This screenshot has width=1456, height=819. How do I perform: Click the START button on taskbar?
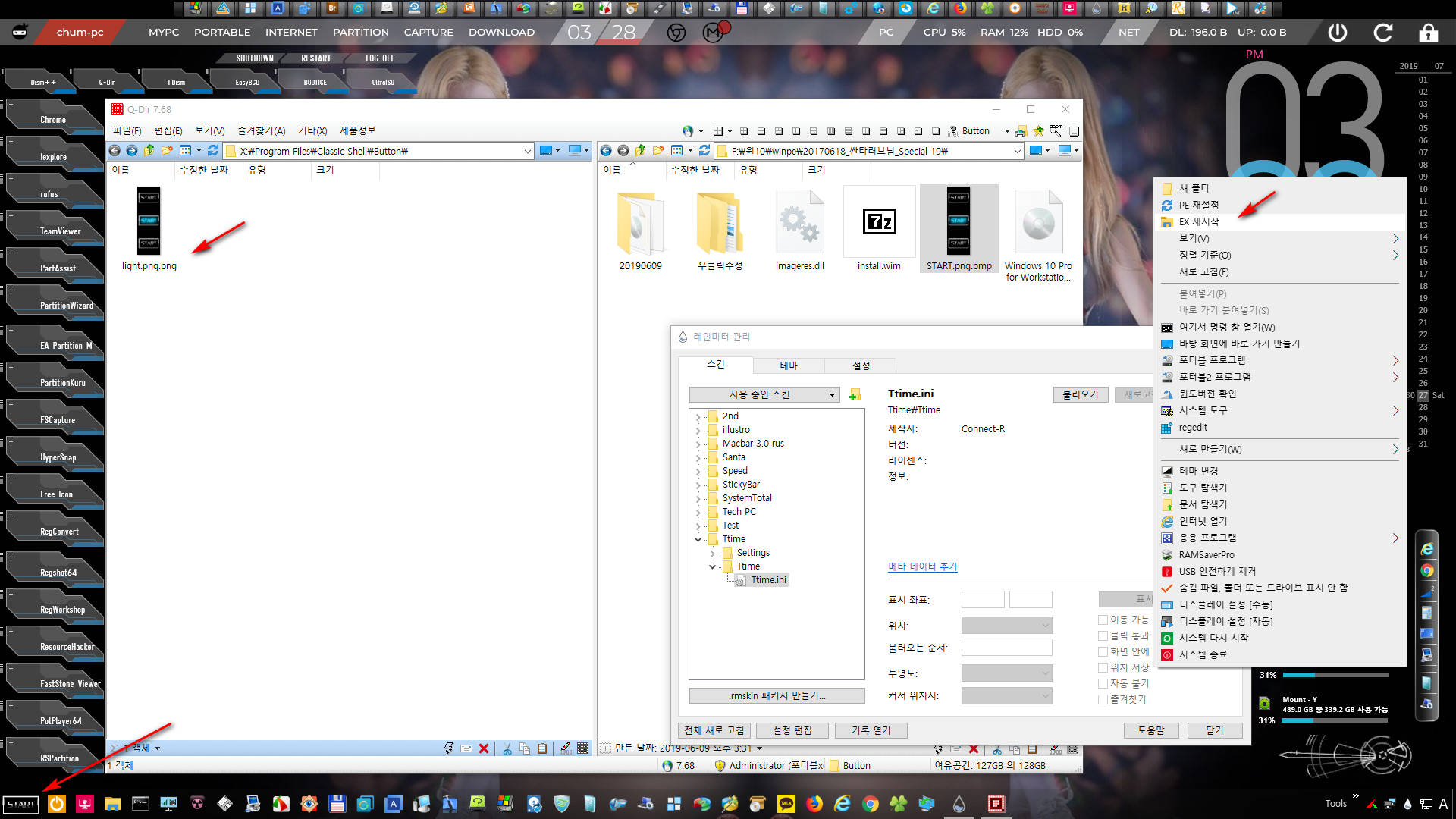point(21,804)
